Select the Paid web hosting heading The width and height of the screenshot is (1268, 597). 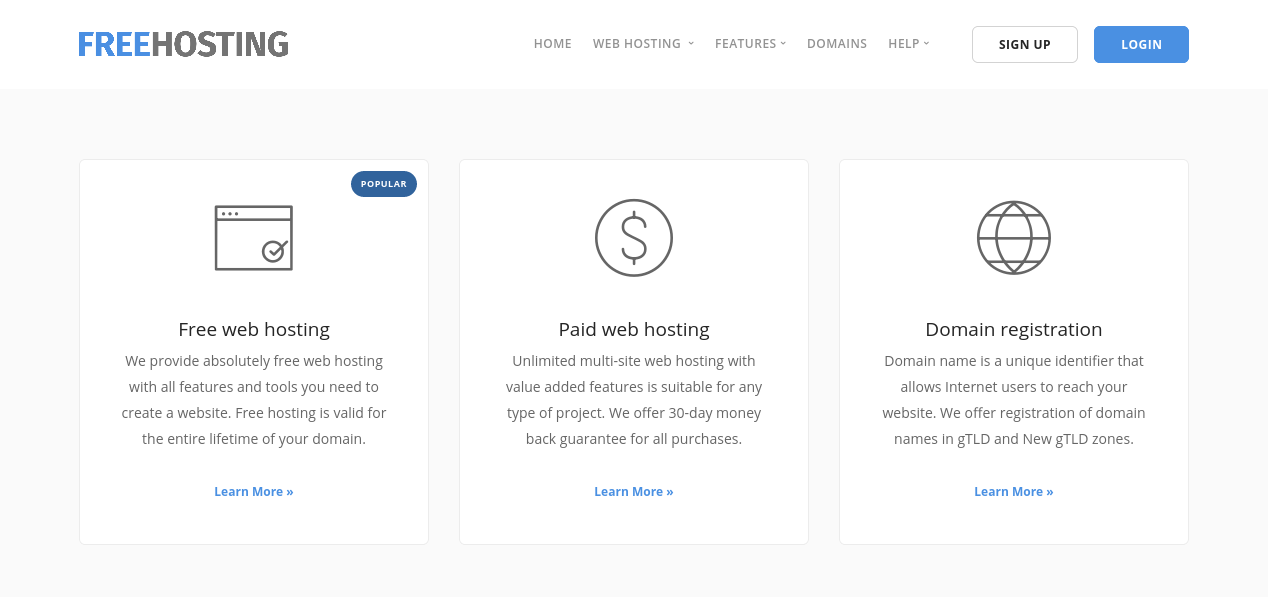click(x=634, y=329)
